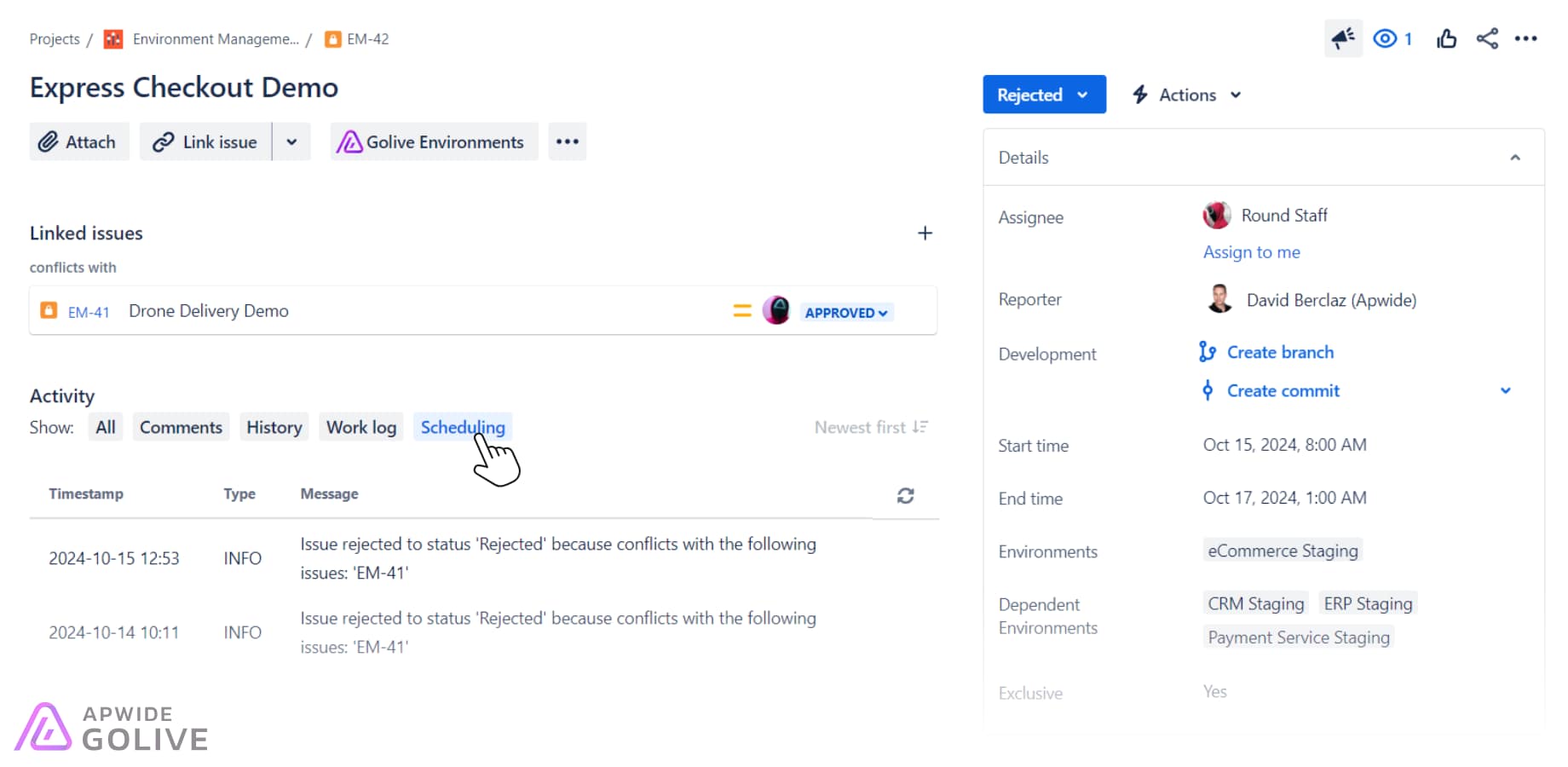Vote with the thumbs-up icon

point(1446,38)
